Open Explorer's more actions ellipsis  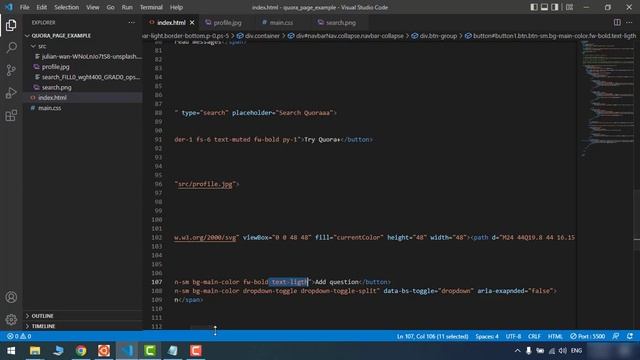(131, 22)
